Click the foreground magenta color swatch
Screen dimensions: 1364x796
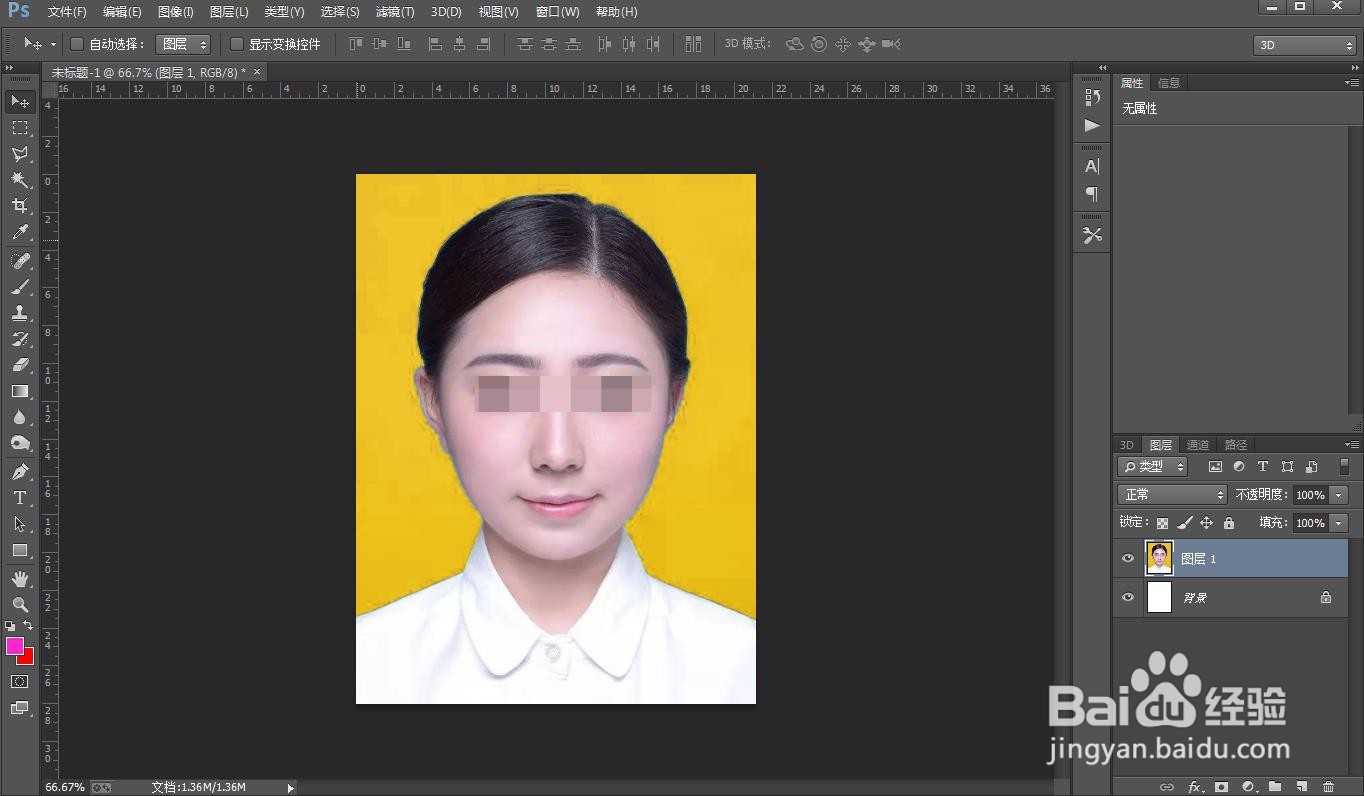(15, 646)
